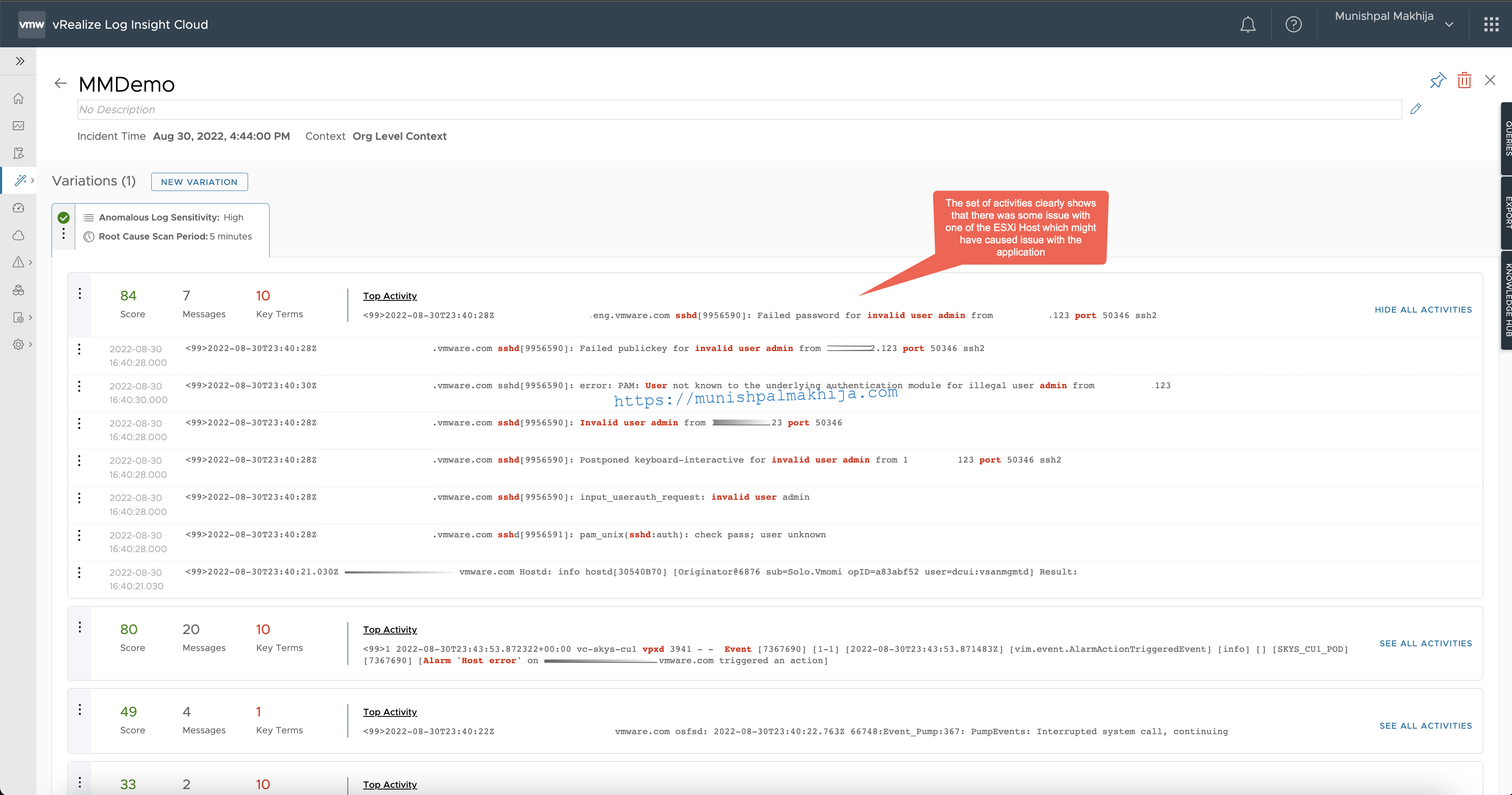Open the Alerts warning-triangle sidebar icon
This screenshot has height=795, width=1512.
tap(19, 262)
